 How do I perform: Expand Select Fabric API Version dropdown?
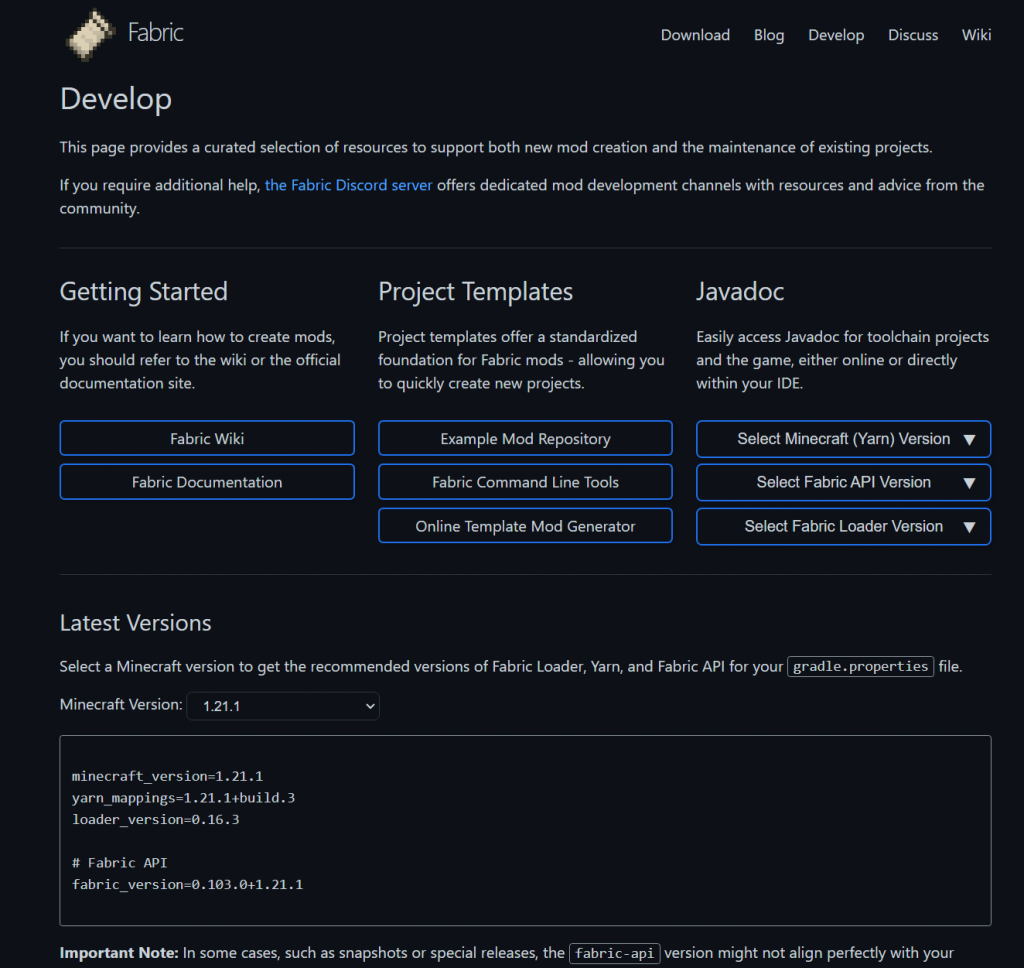coord(843,483)
